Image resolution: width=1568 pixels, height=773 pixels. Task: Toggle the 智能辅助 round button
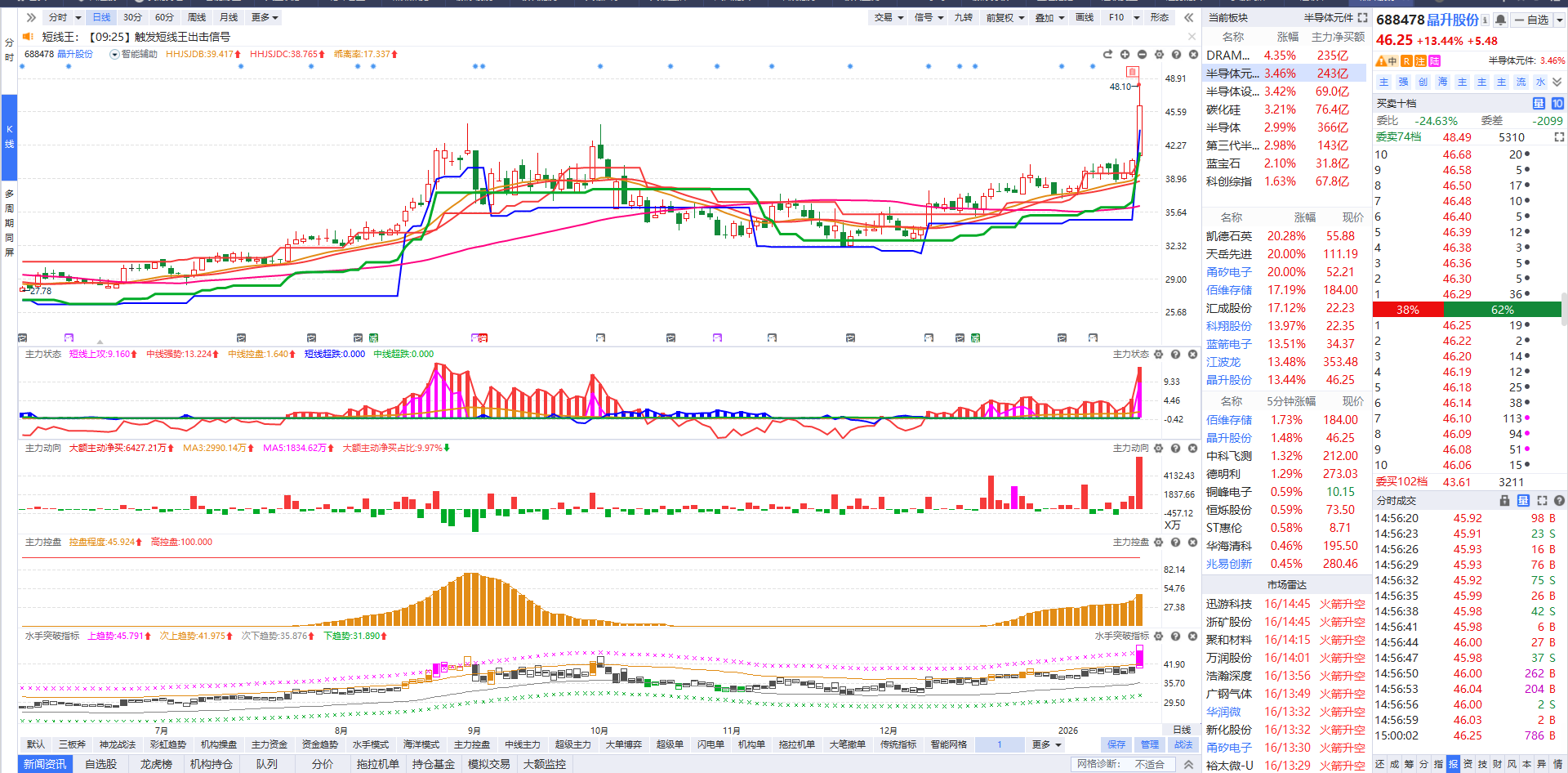(x=114, y=55)
